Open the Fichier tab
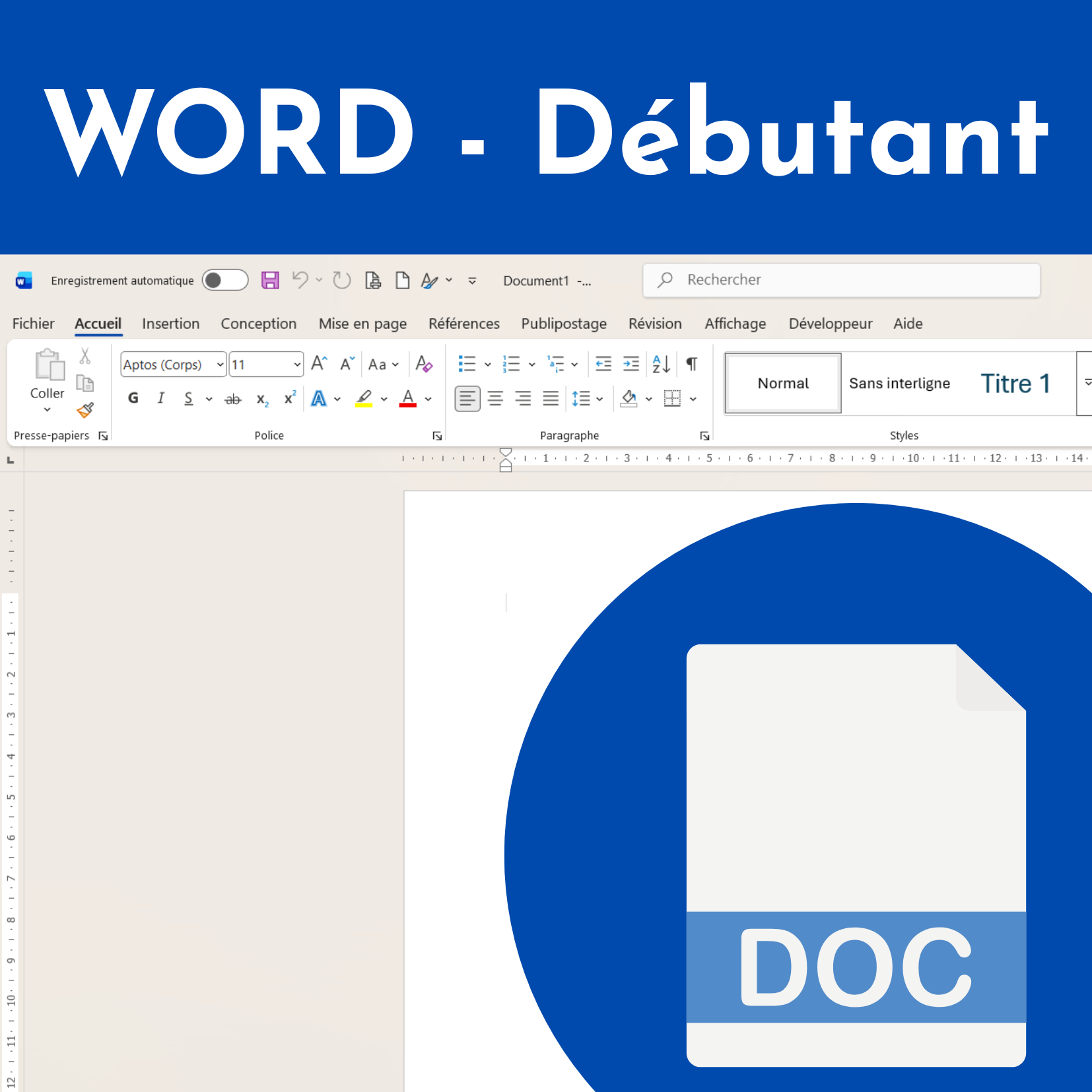The image size is (1092, 1092). (x=33, y=324)
